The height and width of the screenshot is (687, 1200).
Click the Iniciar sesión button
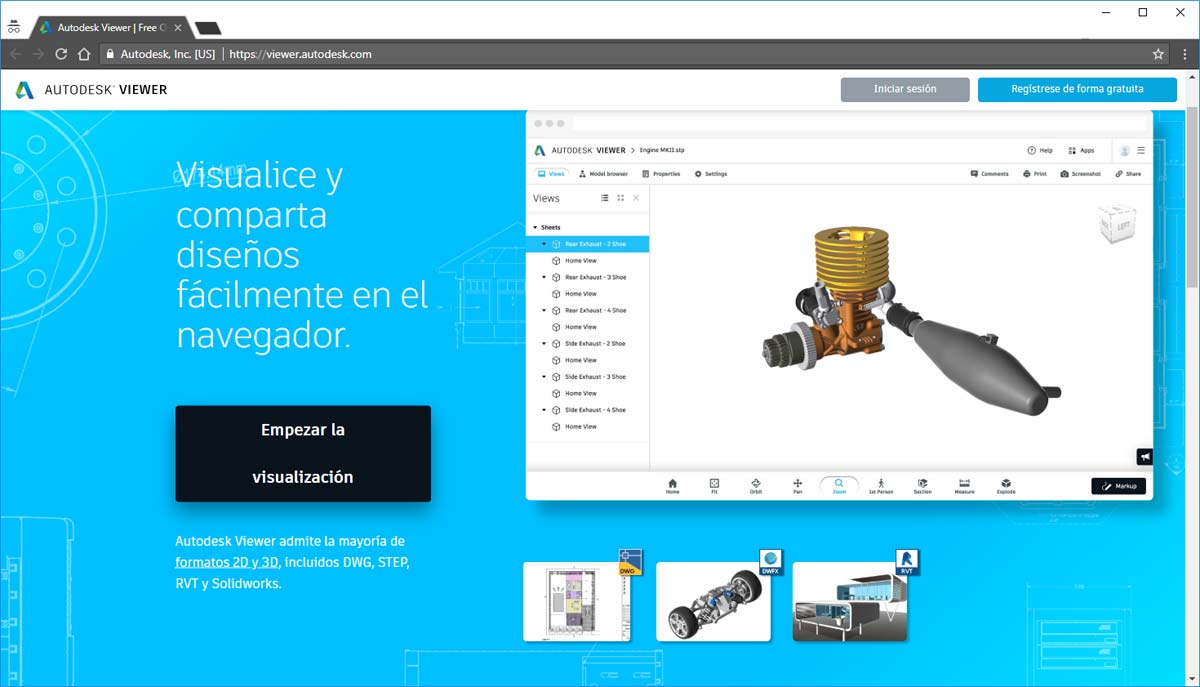[905, 89]
